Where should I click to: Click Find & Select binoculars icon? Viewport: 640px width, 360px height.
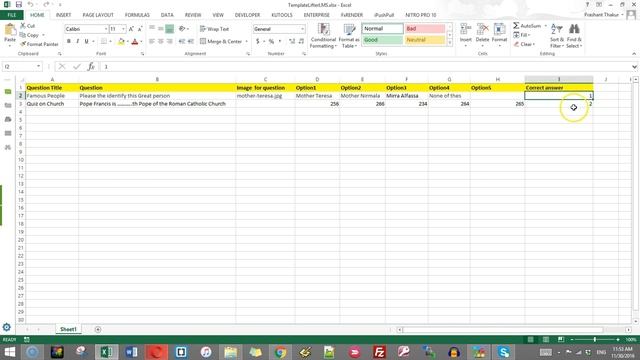(x=574, y=29)
